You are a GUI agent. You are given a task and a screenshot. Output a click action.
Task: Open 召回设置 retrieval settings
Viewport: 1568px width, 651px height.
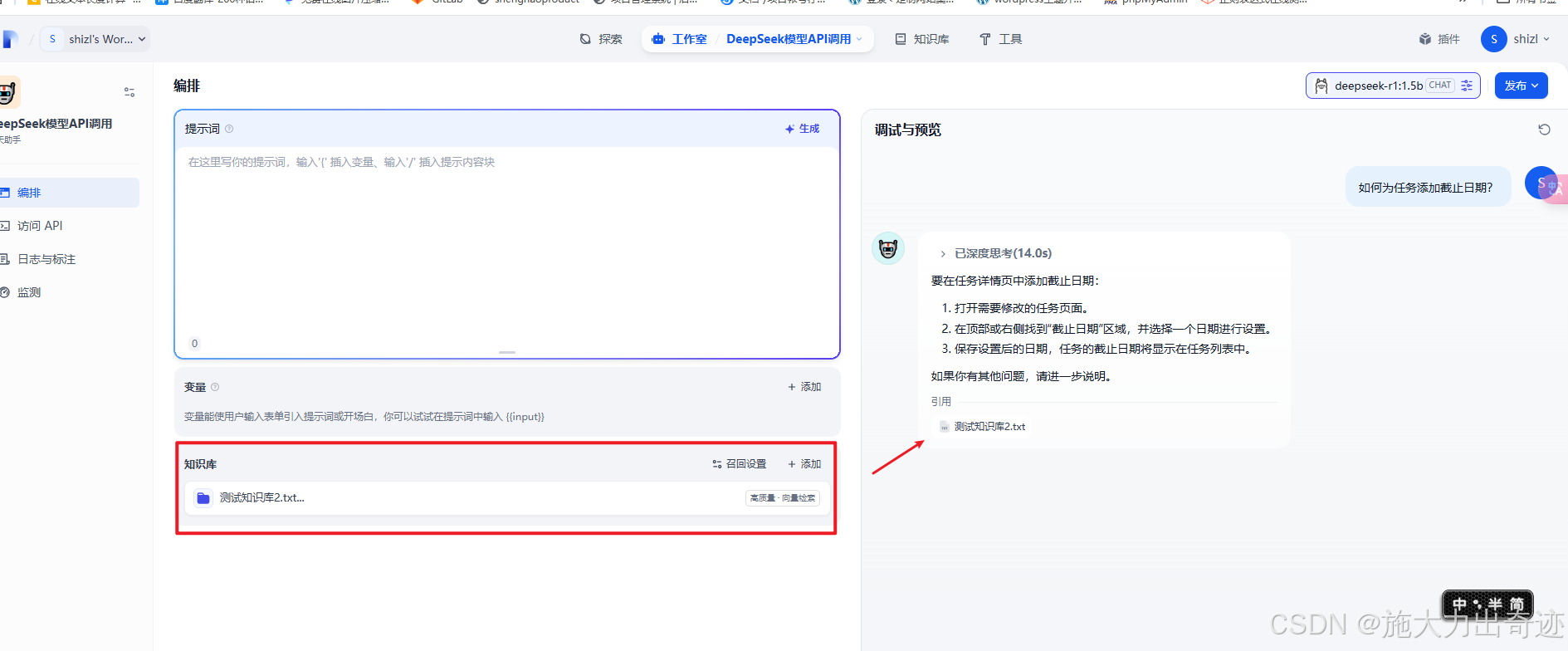pos(740,464)
